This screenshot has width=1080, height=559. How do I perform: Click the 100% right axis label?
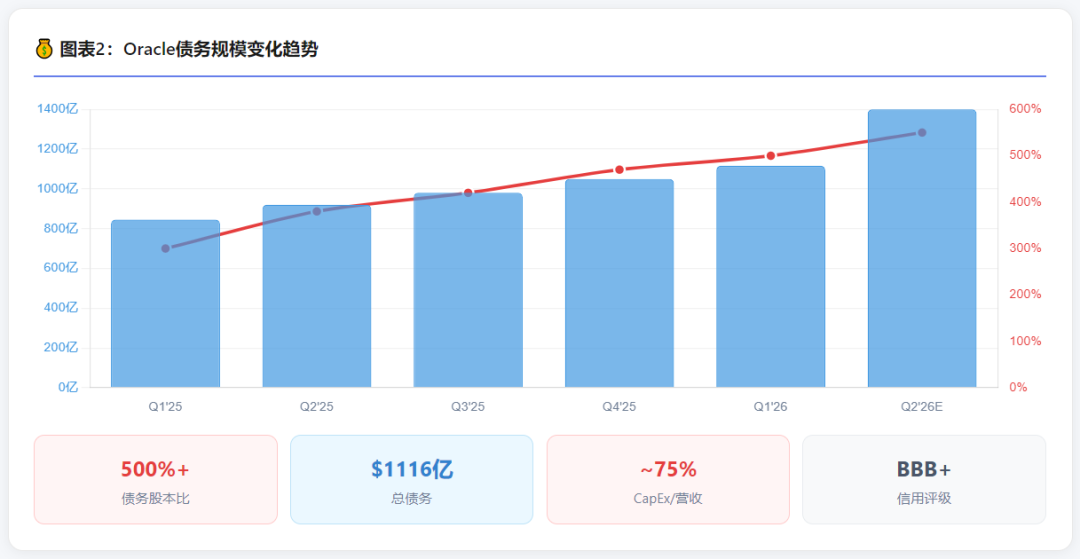tap(1025, 341)
